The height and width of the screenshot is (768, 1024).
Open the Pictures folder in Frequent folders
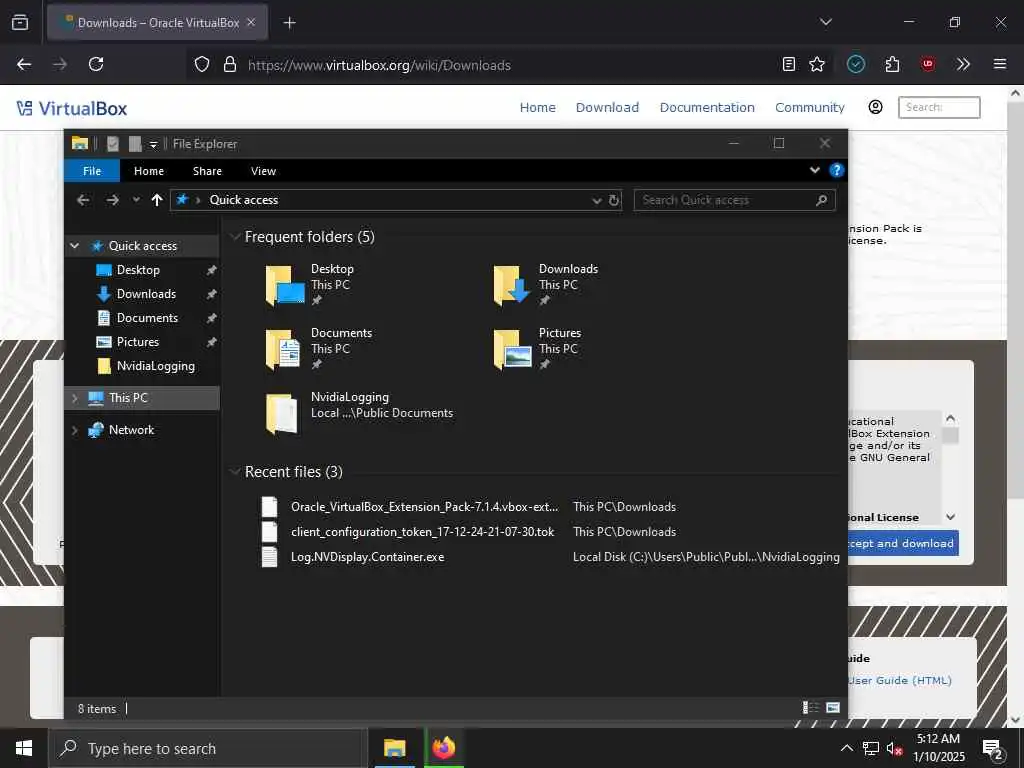512,349
